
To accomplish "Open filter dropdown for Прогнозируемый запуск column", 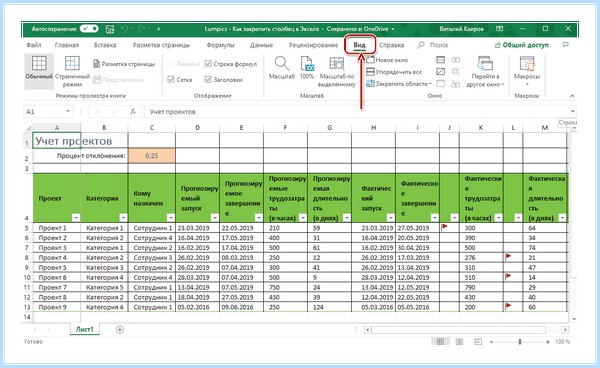I will (x=215, y=218).
